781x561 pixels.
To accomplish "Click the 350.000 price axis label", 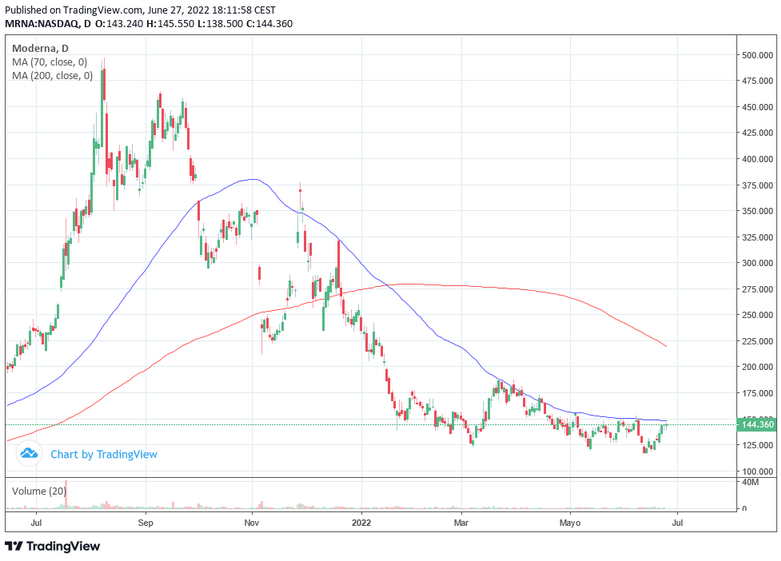I will (758, 211).
